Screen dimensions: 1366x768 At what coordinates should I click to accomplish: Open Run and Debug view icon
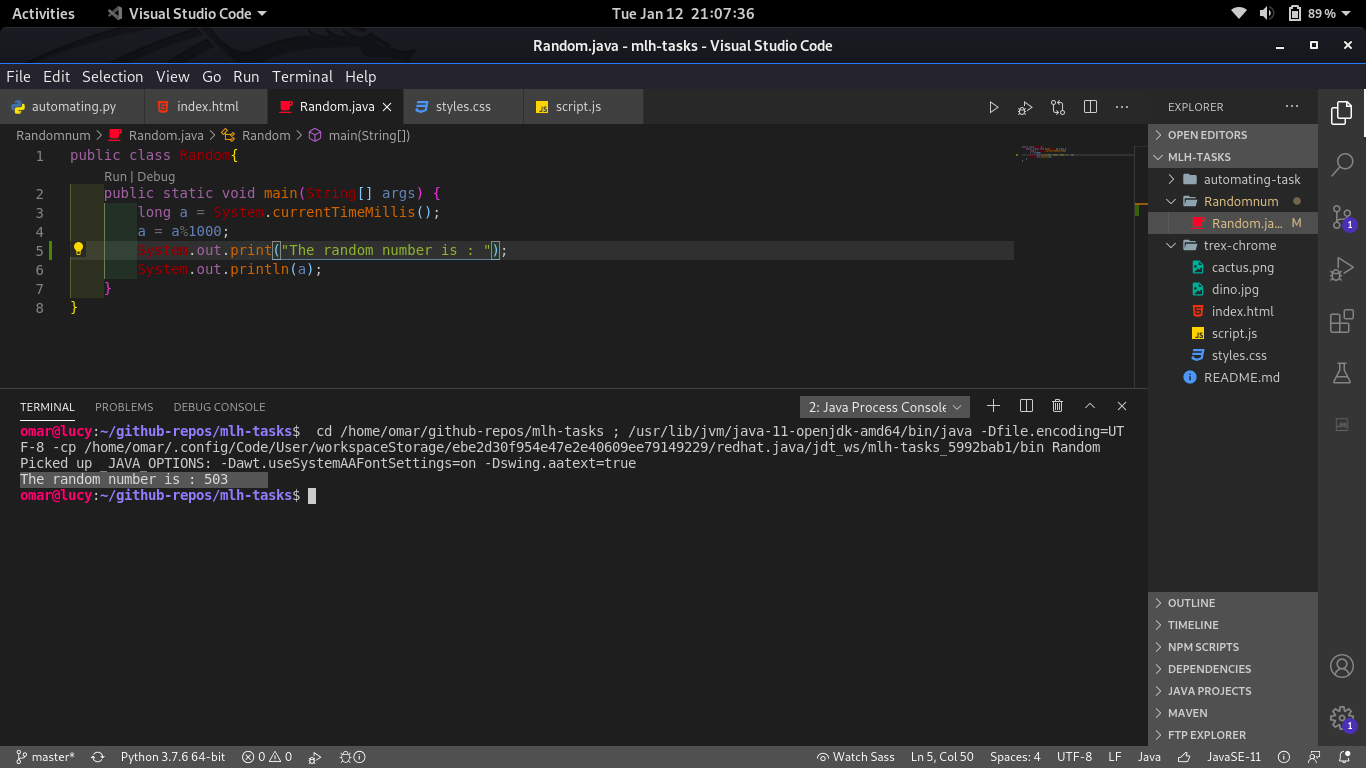point(1341,269)
